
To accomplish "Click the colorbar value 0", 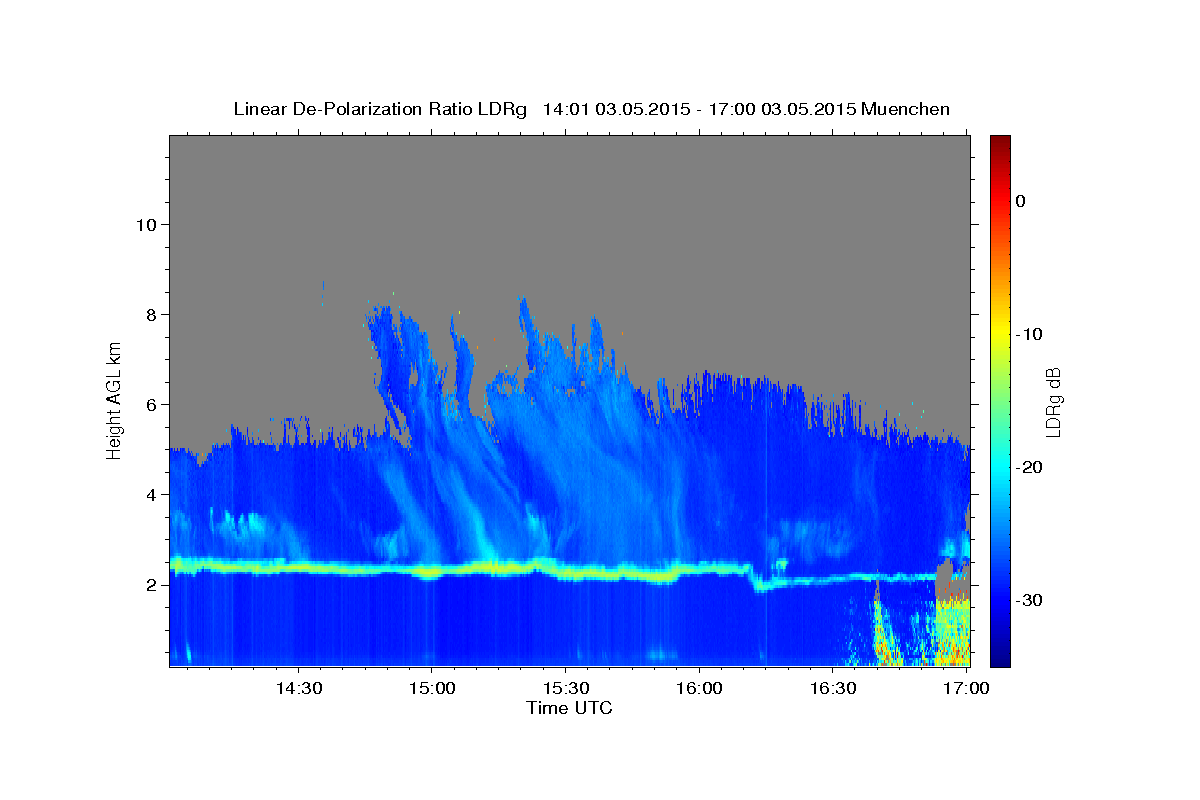I will point(1021,201).
